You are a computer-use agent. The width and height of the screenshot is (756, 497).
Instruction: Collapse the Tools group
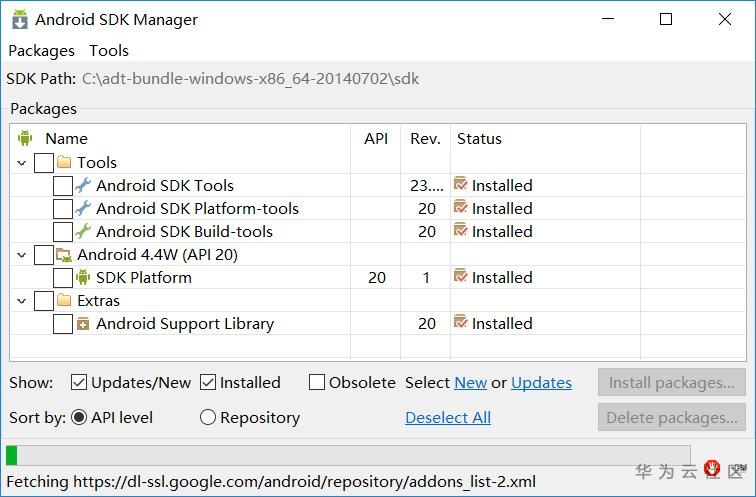(22, 162)
